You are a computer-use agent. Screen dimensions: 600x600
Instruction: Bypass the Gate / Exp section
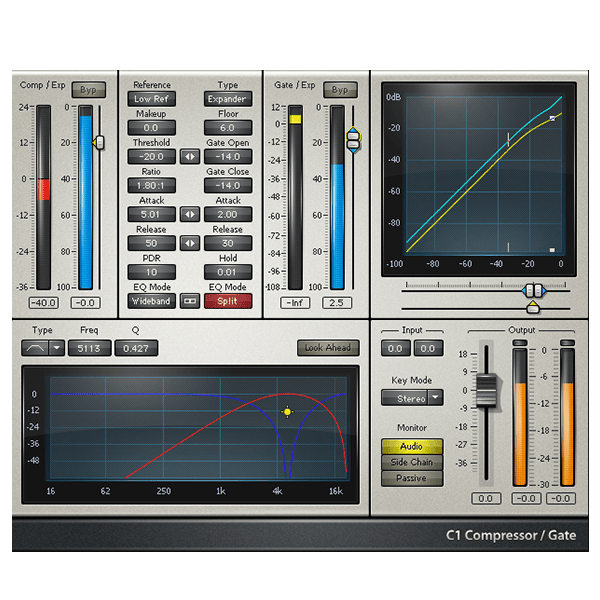click(340, 90)
